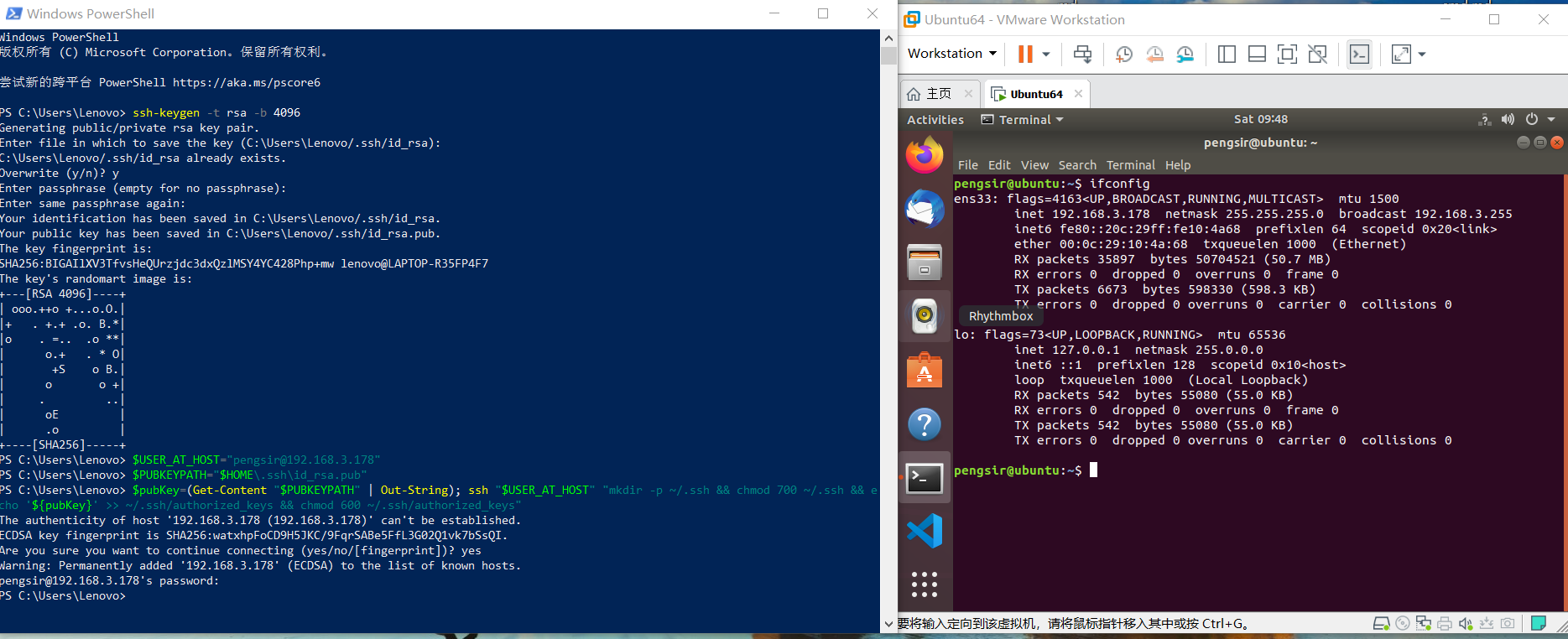1568x639 pixels.
Task: Toggle the VMware library sidebar view
Action: [x=1227, y=54]
